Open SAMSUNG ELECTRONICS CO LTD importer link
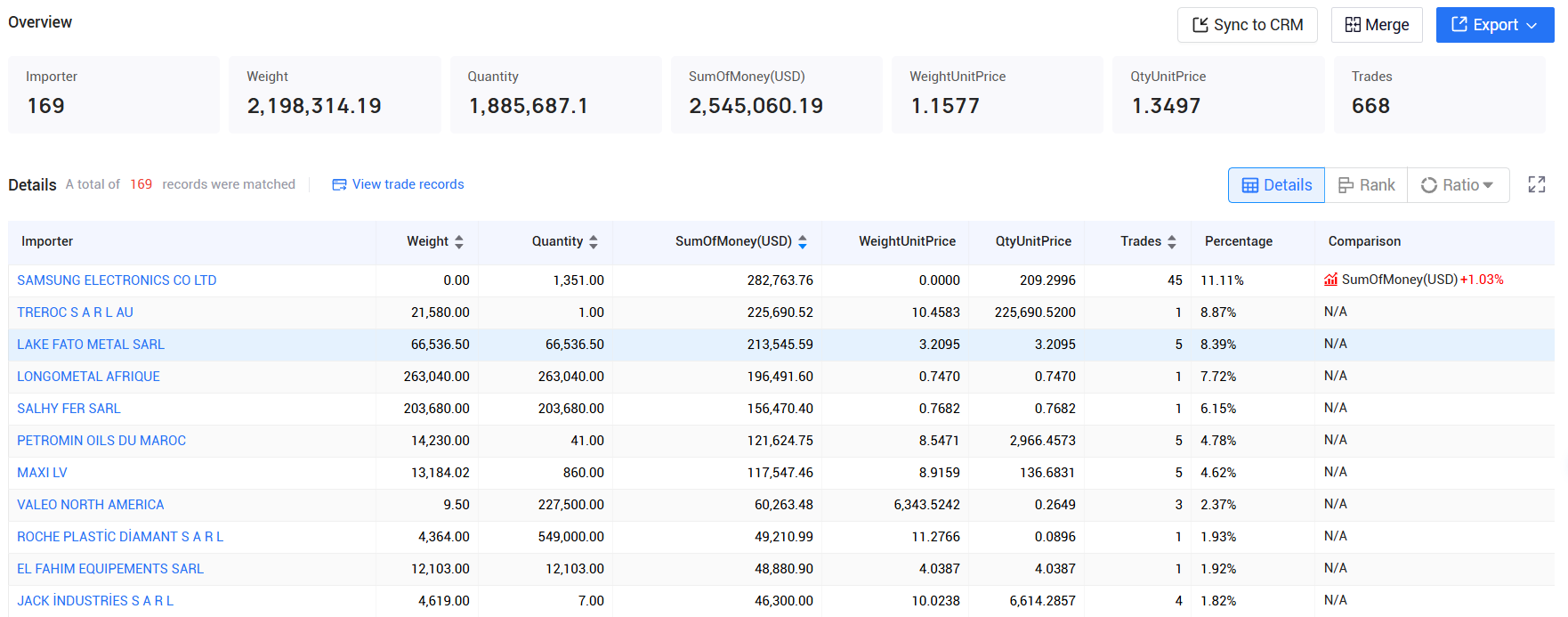 pyautogui.click(x=117, y=280)
